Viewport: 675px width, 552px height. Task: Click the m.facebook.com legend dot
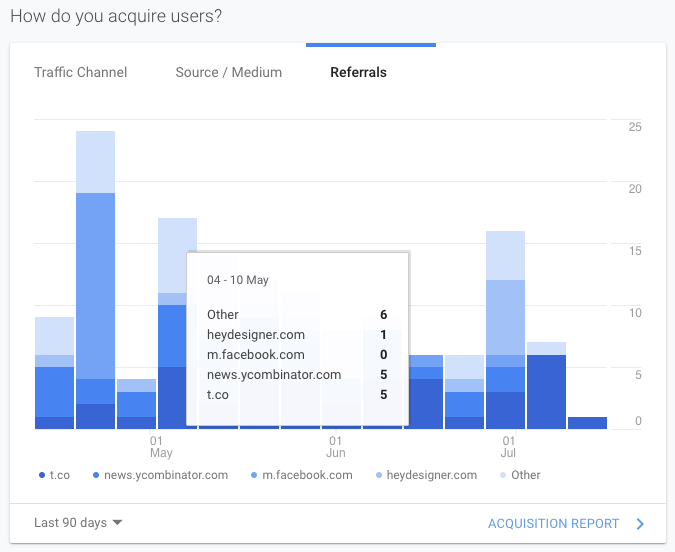(x=254, y=475)
